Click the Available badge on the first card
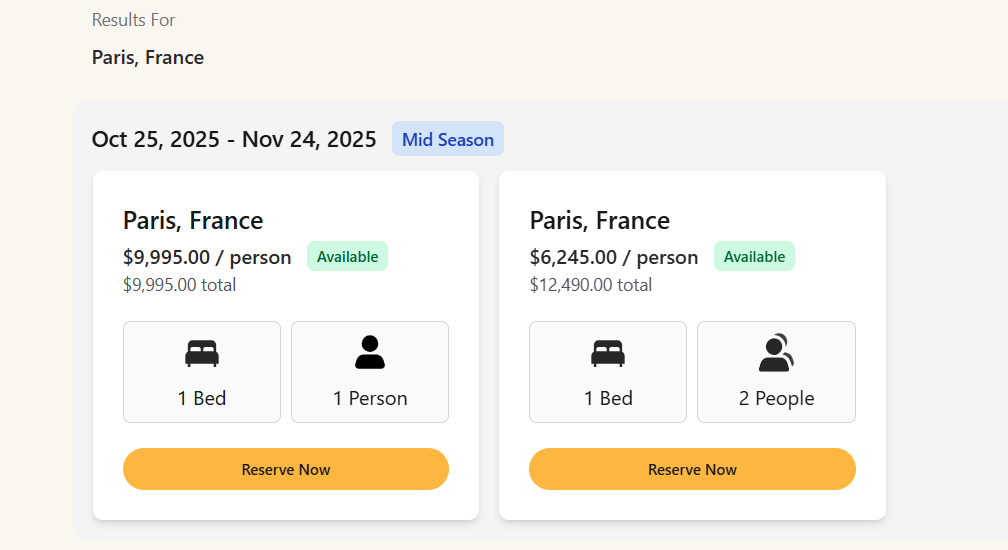 coord(347,256)
